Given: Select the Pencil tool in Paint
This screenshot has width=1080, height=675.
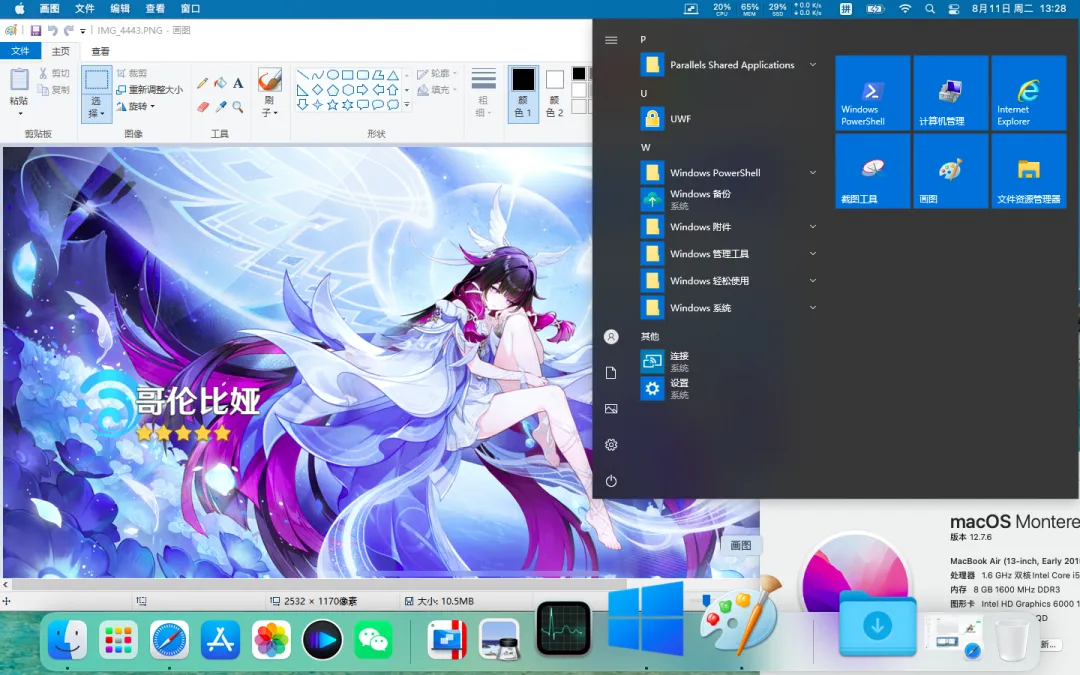Looking at the screenshot, I should pos(202,83).
